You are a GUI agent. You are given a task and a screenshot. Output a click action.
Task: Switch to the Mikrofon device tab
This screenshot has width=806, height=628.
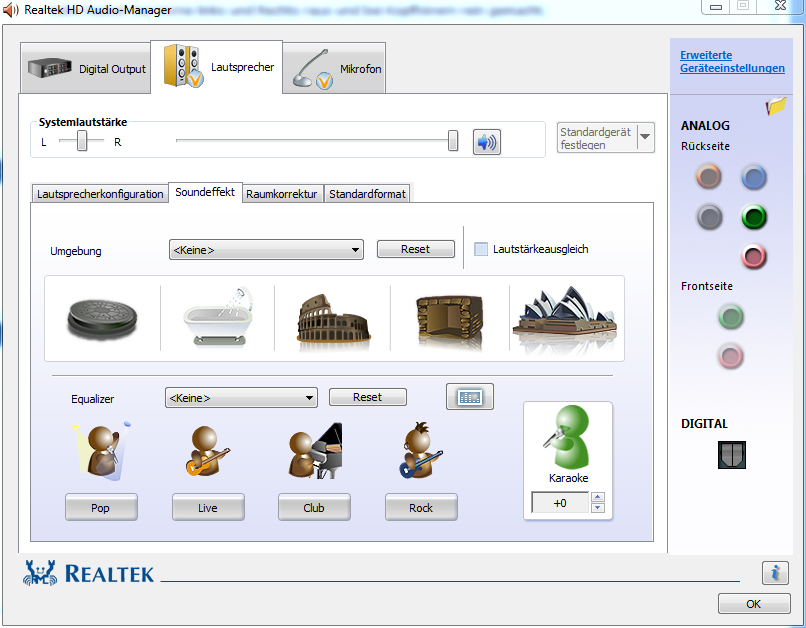(334, 68)
